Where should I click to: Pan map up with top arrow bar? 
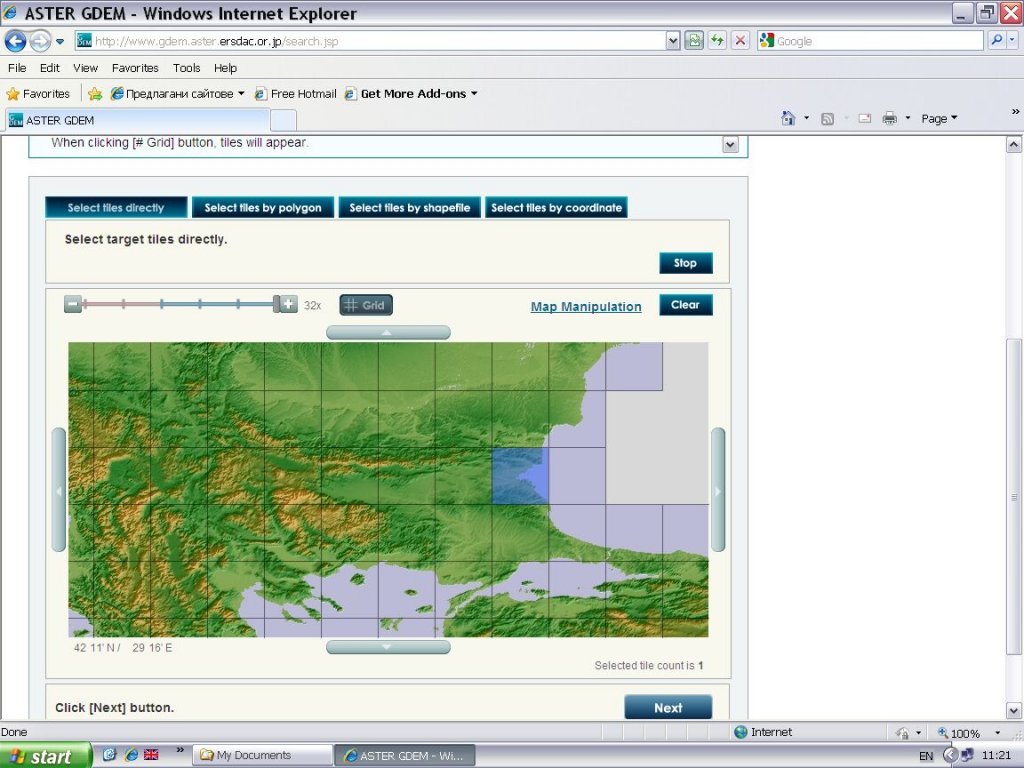coord(388,332)
